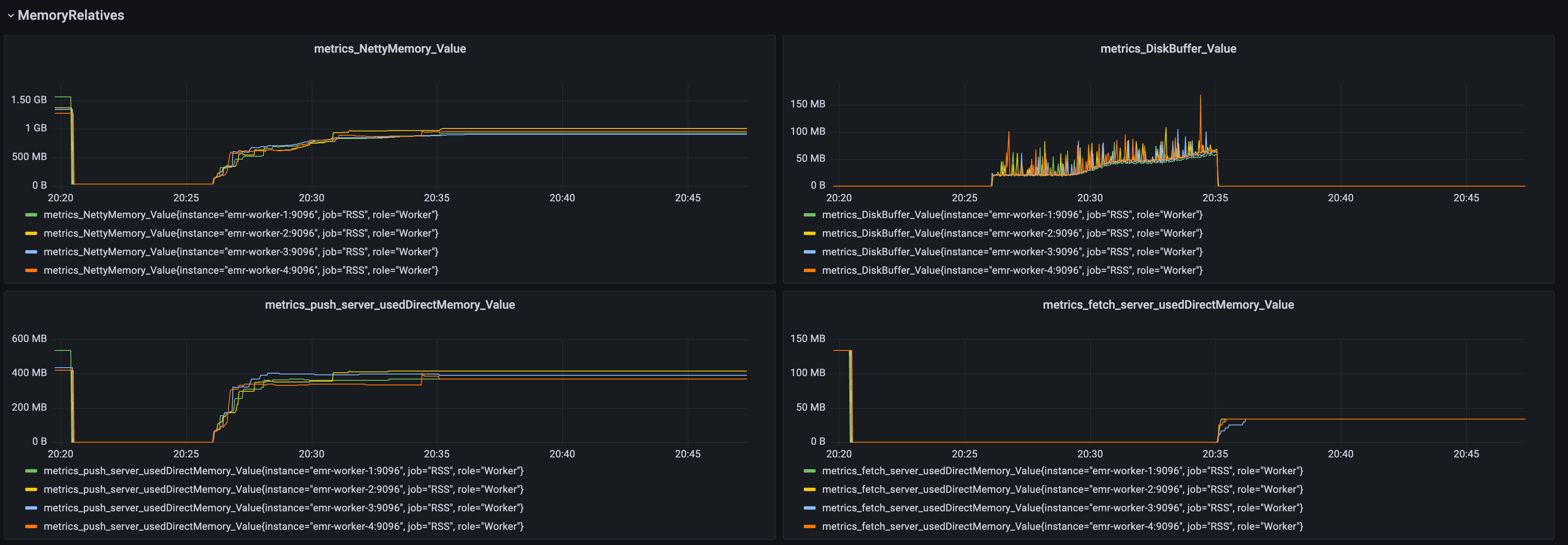Toggle push_server usedDirectMemory emr-worker-2 legend label
This screenshot has height=545, width=1568.
tap(284, 489)
